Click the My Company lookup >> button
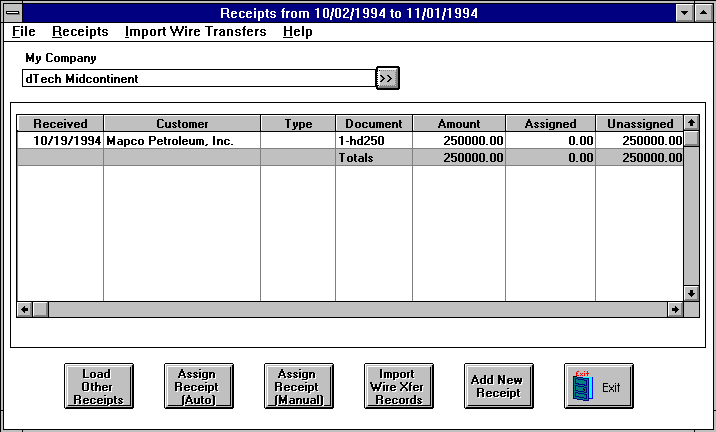716x432 pixels. point(387,78)
